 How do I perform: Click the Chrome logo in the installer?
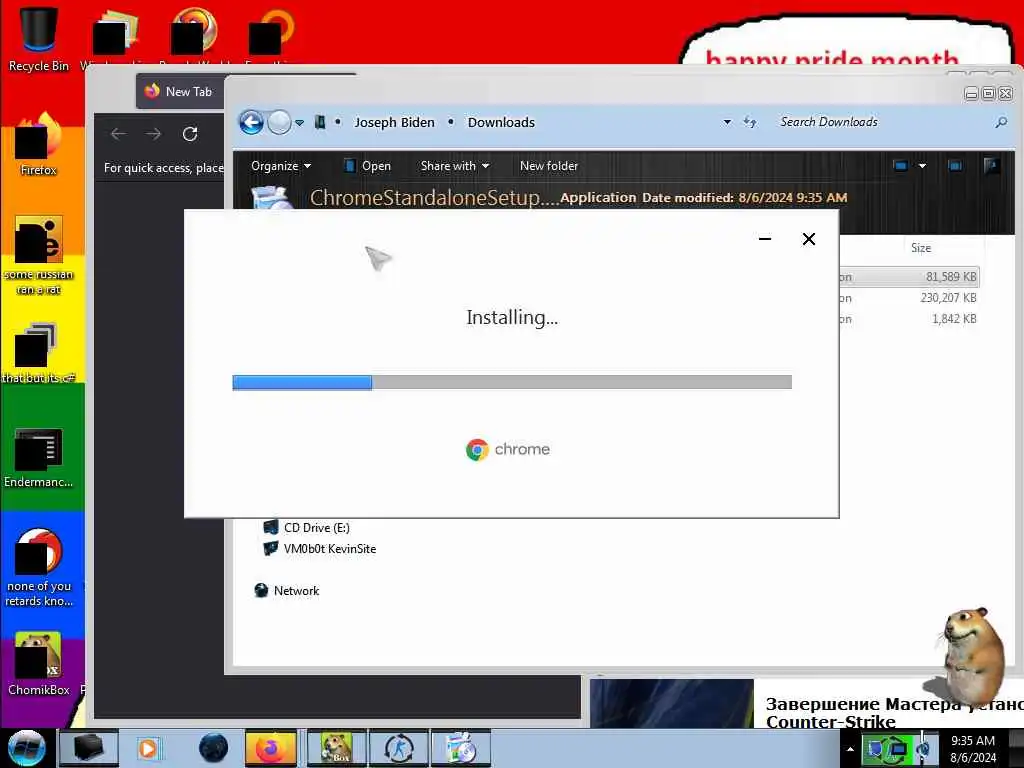click(x=477, y=449)
